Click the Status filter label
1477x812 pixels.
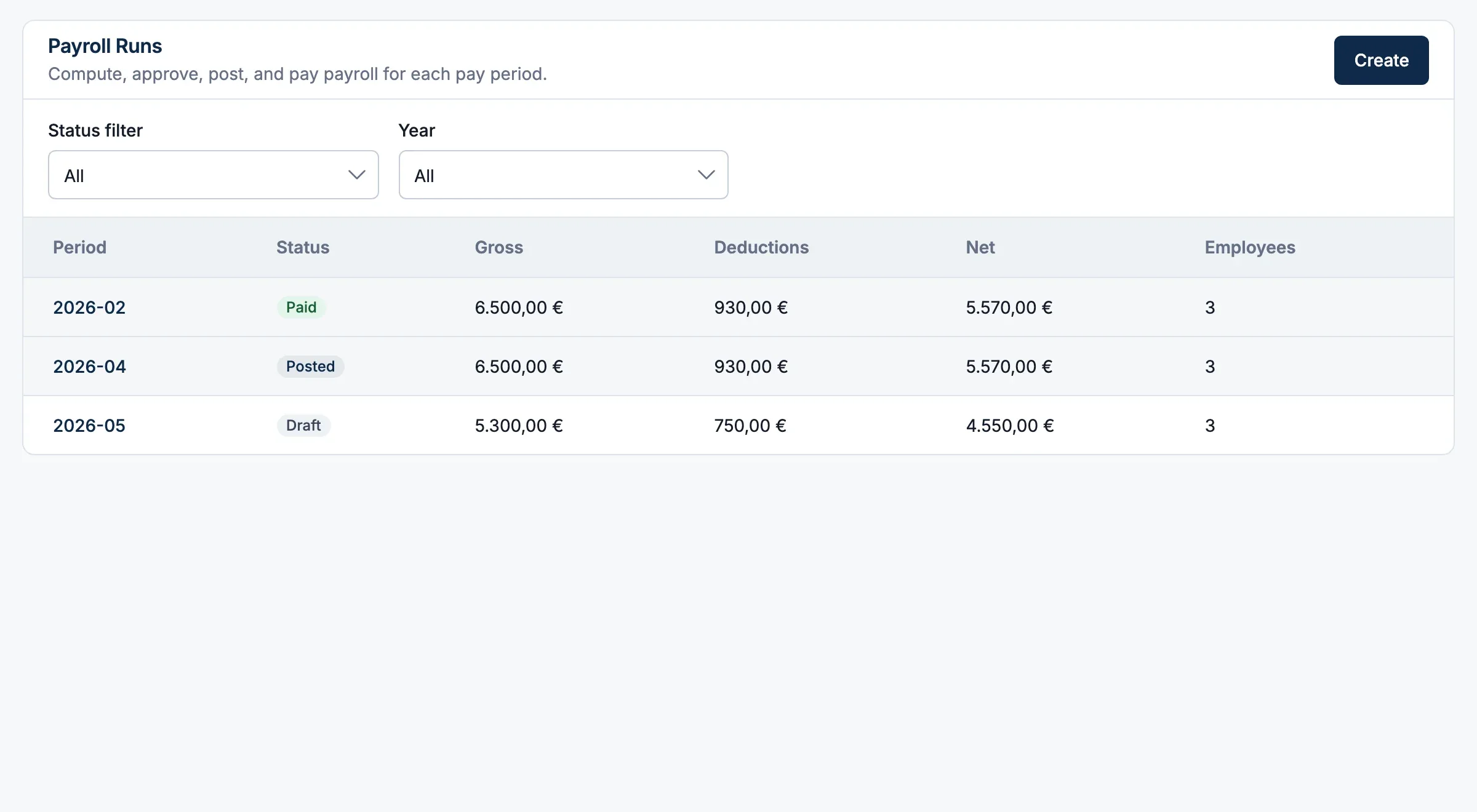[95, 130]
